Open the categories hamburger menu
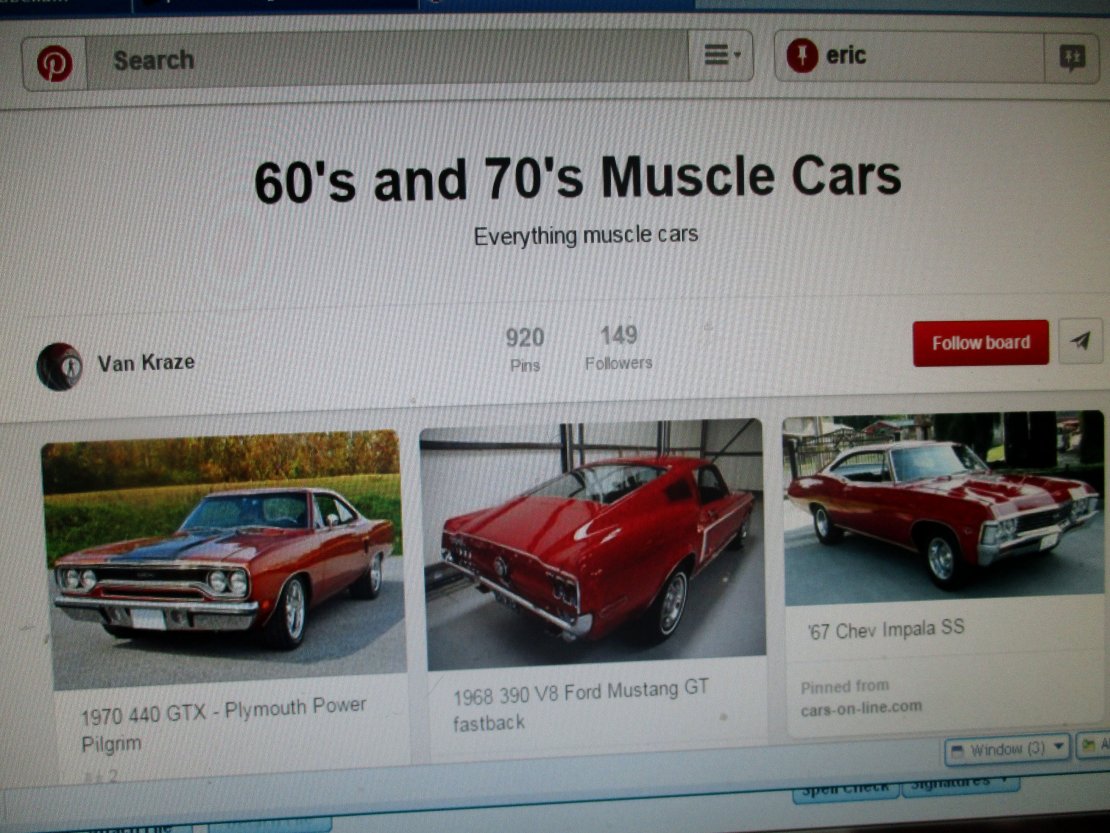 [720, 54]
